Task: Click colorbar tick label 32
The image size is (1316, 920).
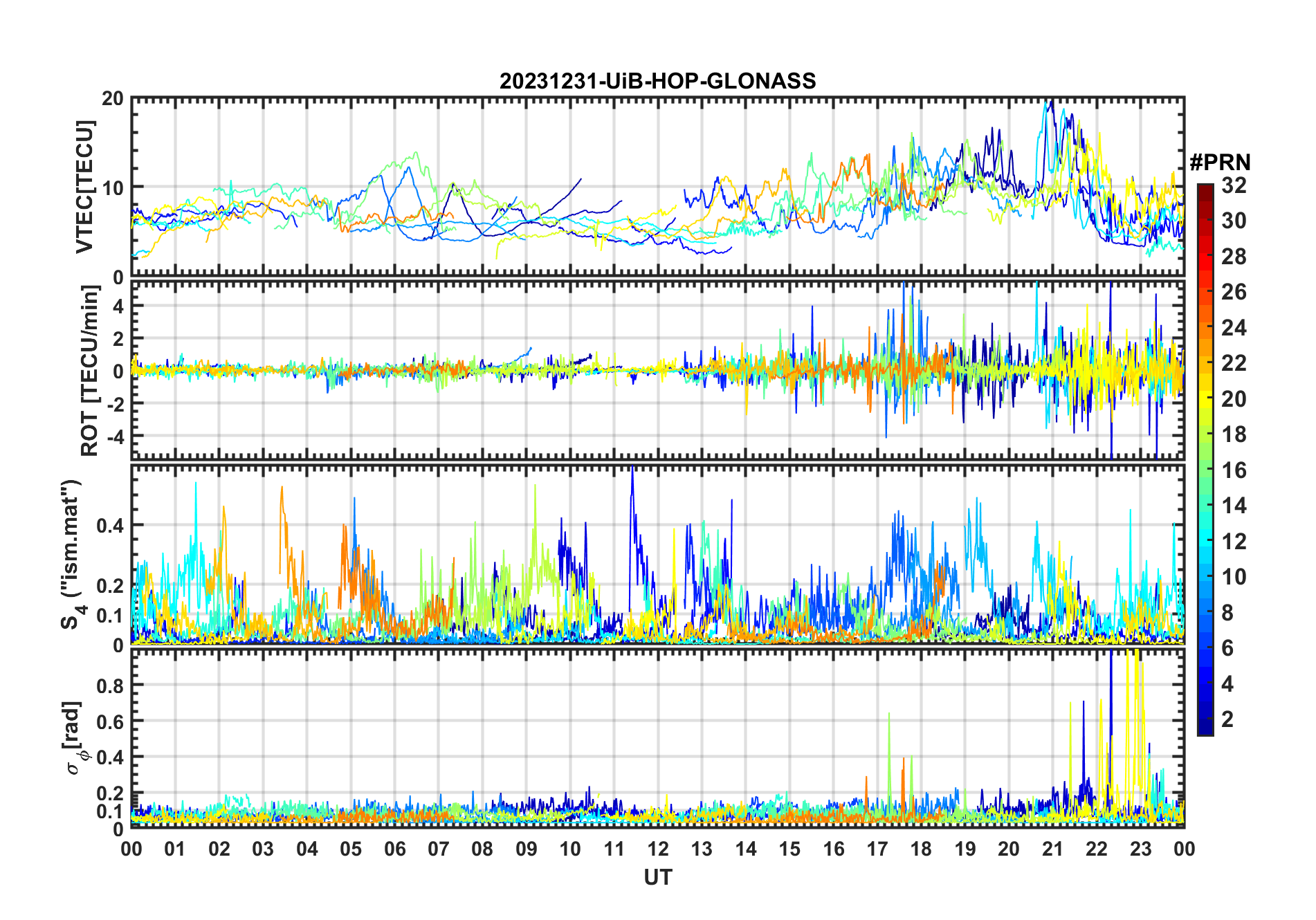Action: point(1234,185)
